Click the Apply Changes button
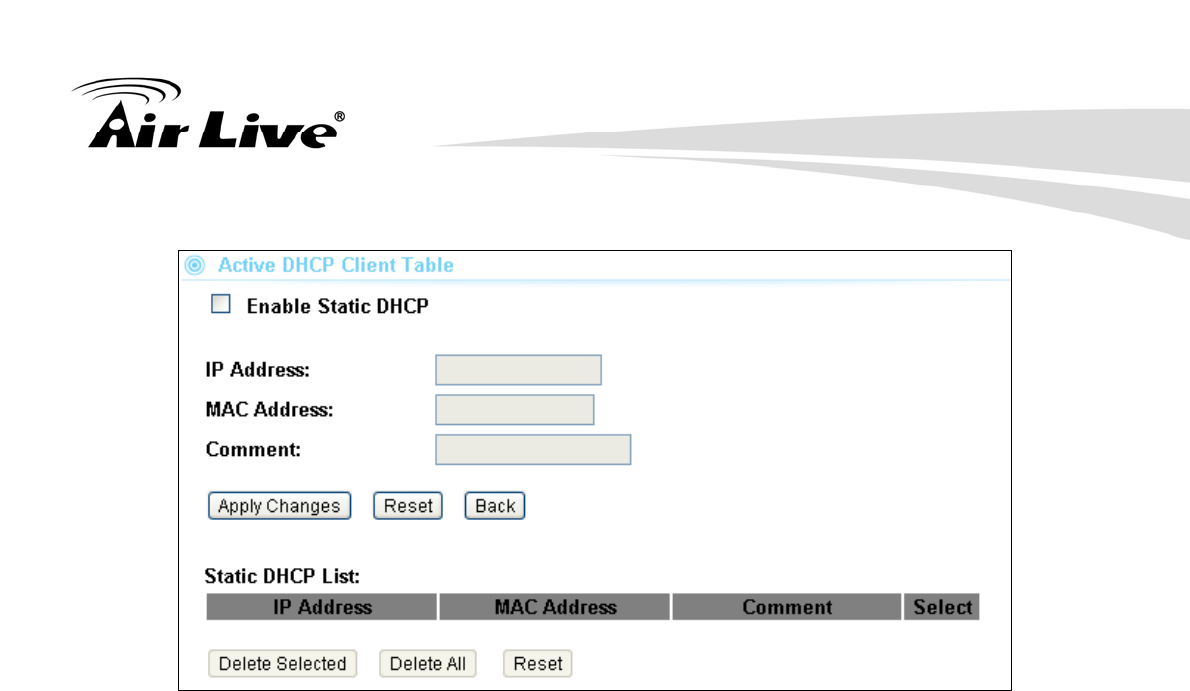 point(279,506)
